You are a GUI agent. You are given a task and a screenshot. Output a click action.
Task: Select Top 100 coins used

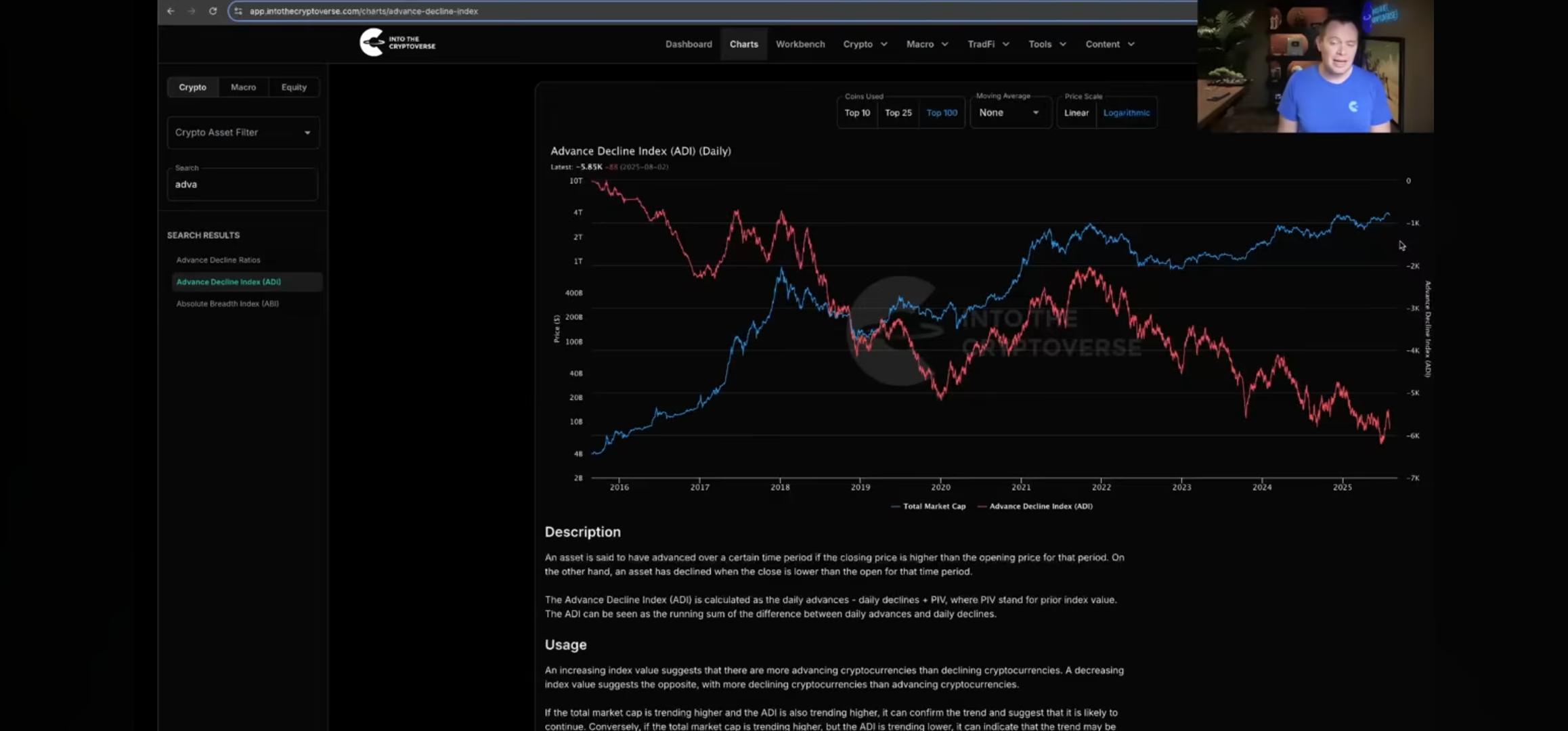[942, 113]
